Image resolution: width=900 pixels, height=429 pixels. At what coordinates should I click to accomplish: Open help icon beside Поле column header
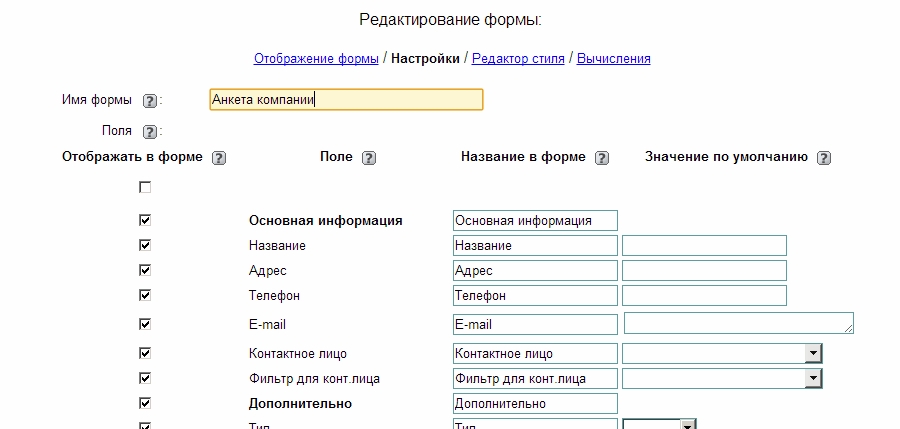click(368, 158)
